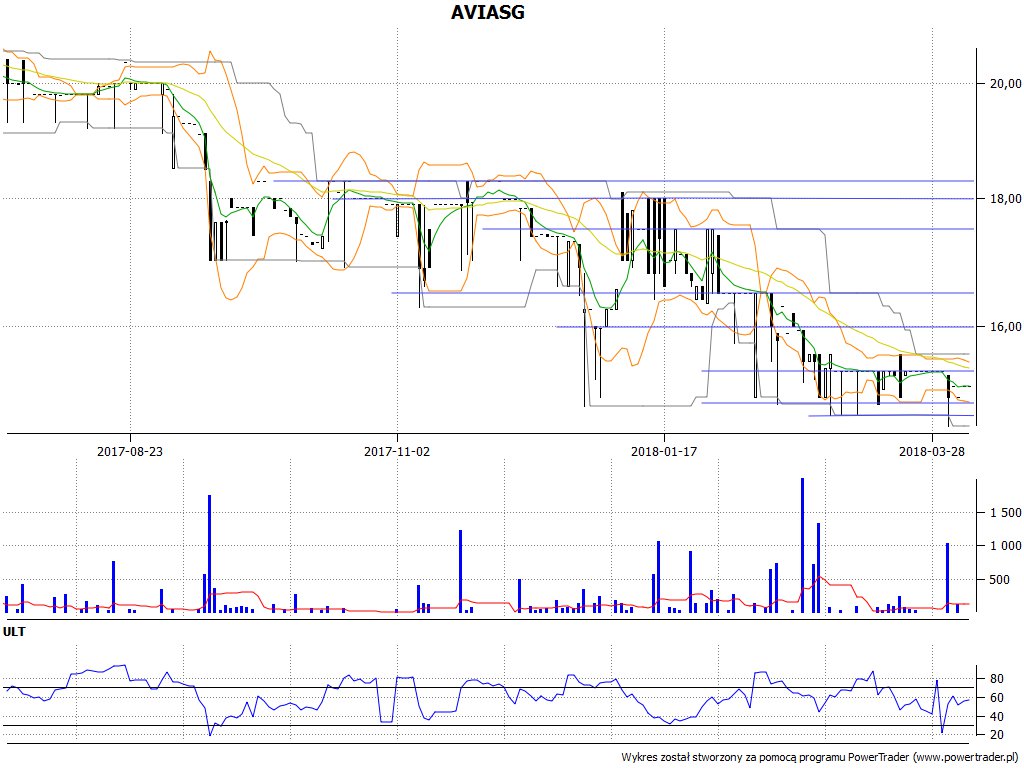
Task: Click the large volume spike in September 2017
Action: click(x=210, y=554)
